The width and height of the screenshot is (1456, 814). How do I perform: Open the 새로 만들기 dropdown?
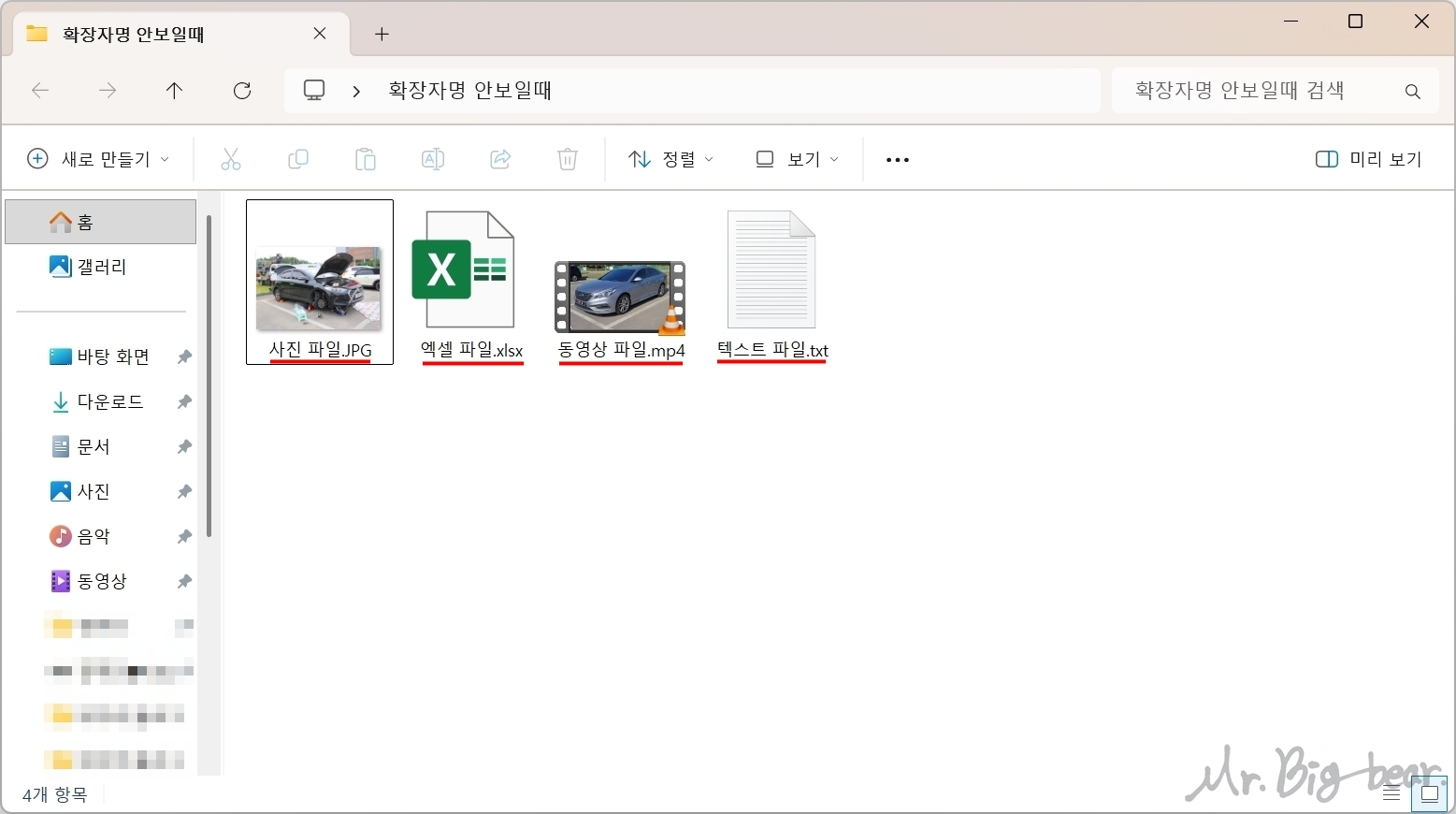[98, 159]
